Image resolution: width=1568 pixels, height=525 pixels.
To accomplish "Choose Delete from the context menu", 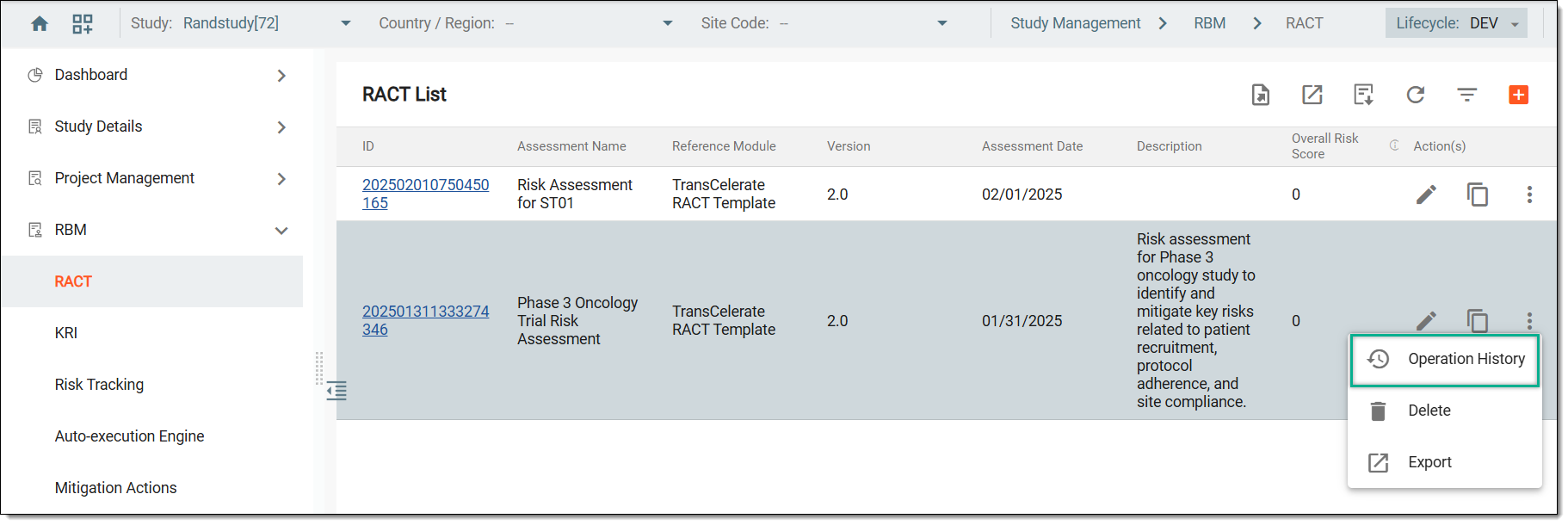I will [x=1445, y=411].
